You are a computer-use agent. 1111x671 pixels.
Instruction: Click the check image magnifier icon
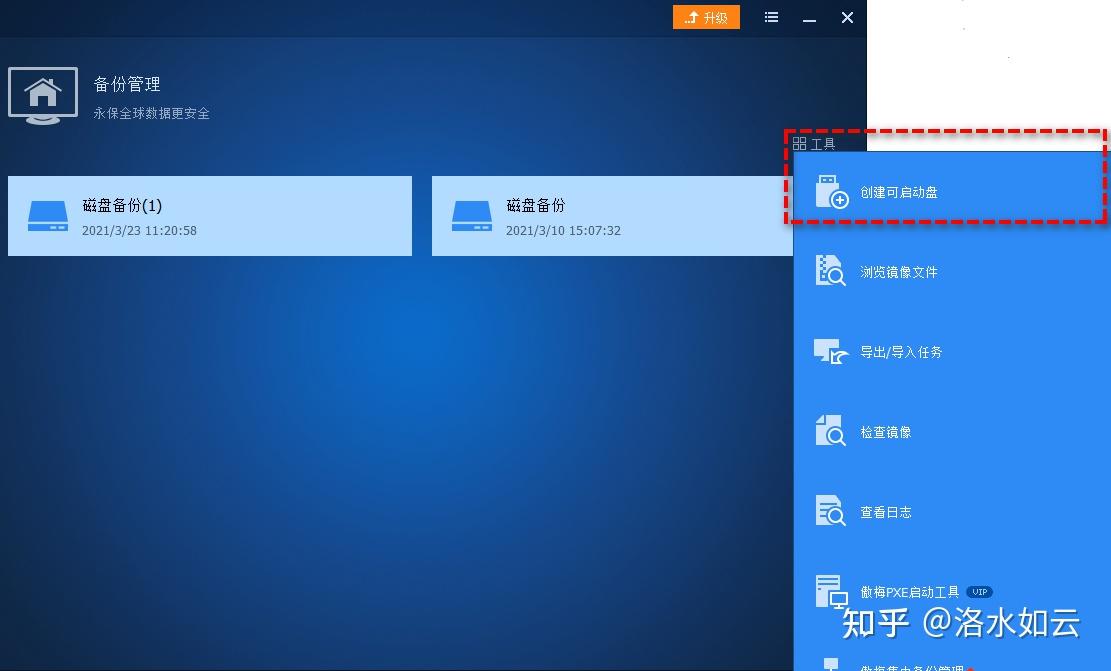click(830, 431)
